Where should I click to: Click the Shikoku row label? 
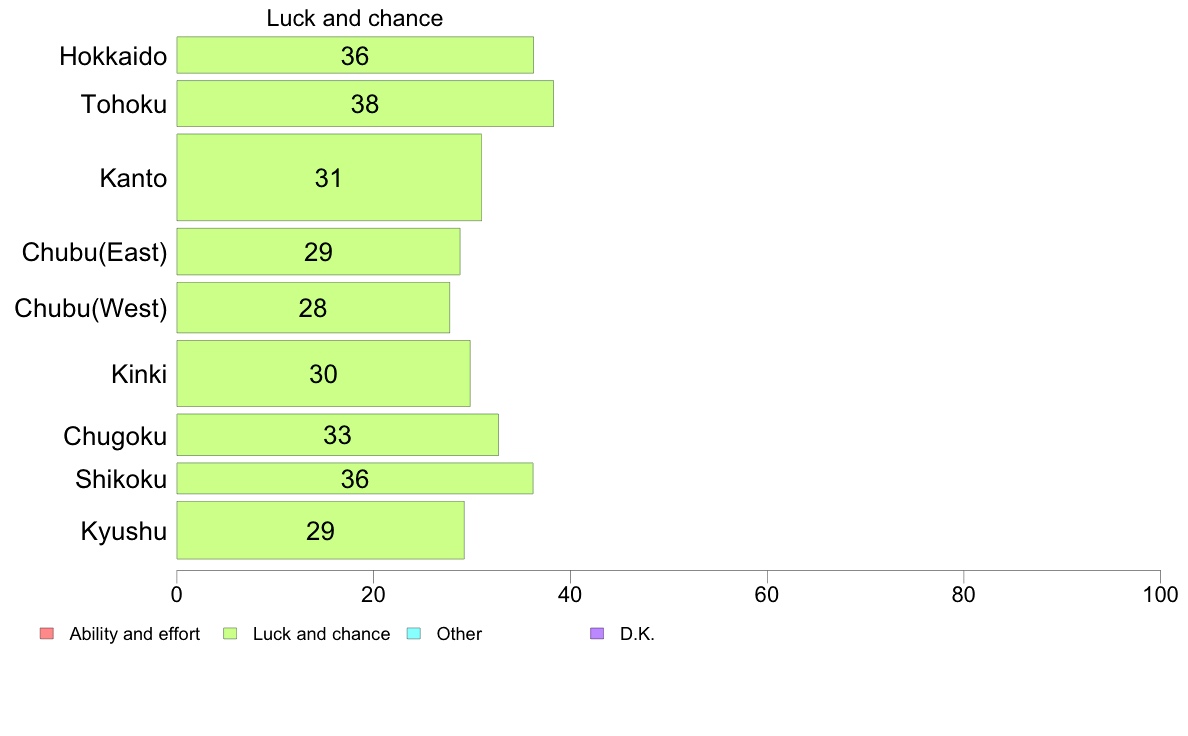point(121,479)
